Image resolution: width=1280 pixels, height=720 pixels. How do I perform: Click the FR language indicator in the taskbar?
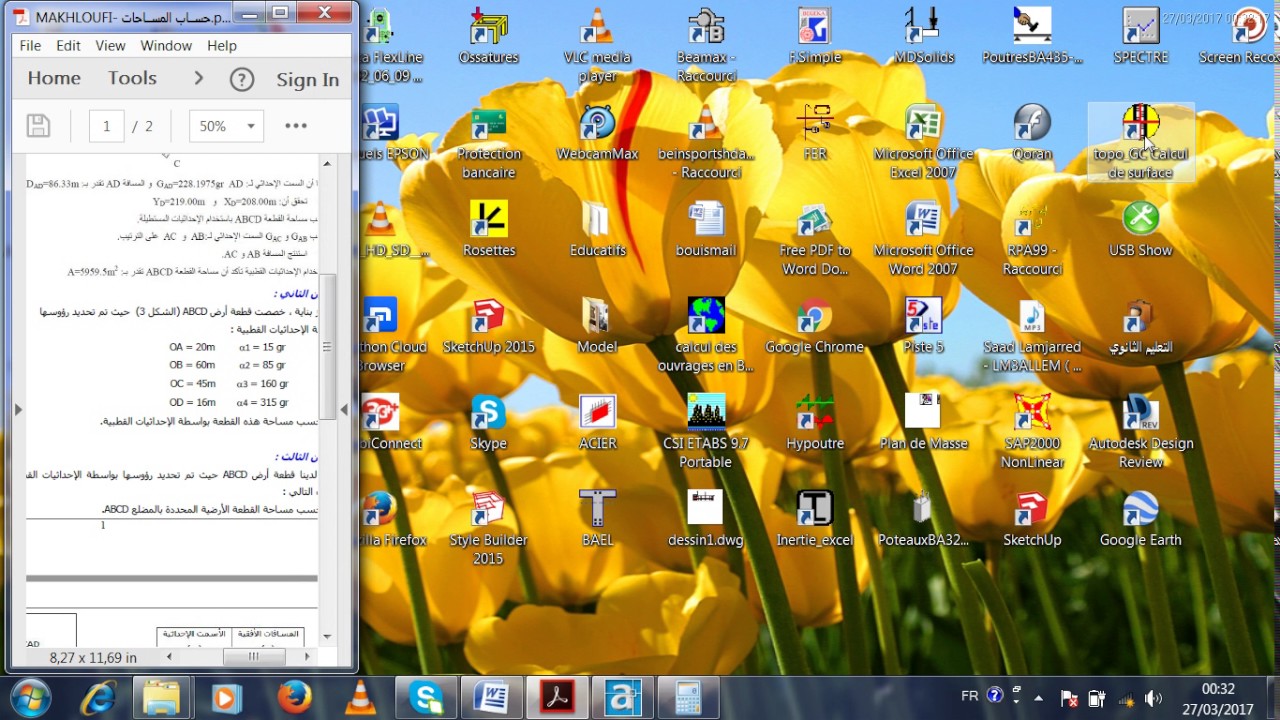point(970,697)
